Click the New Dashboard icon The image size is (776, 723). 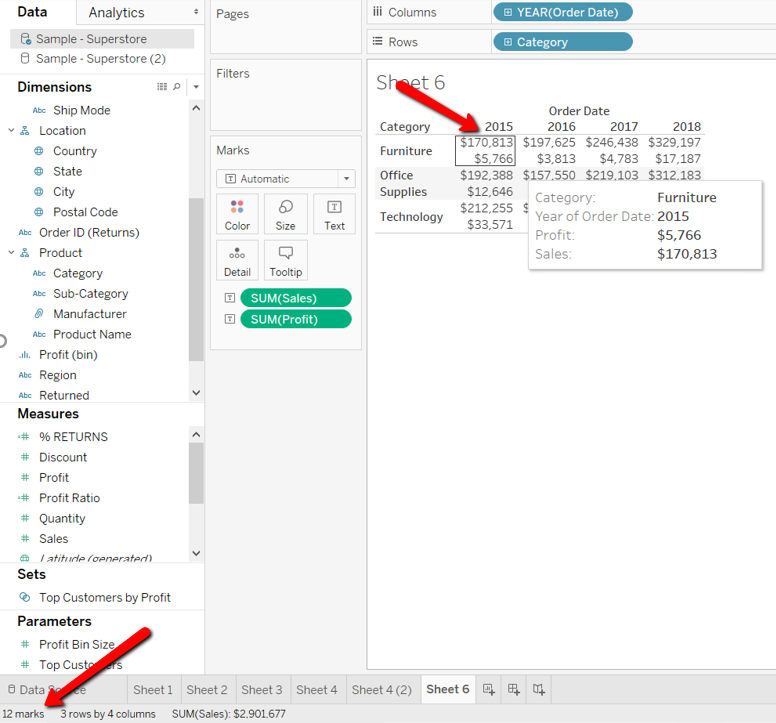[514, 689]
